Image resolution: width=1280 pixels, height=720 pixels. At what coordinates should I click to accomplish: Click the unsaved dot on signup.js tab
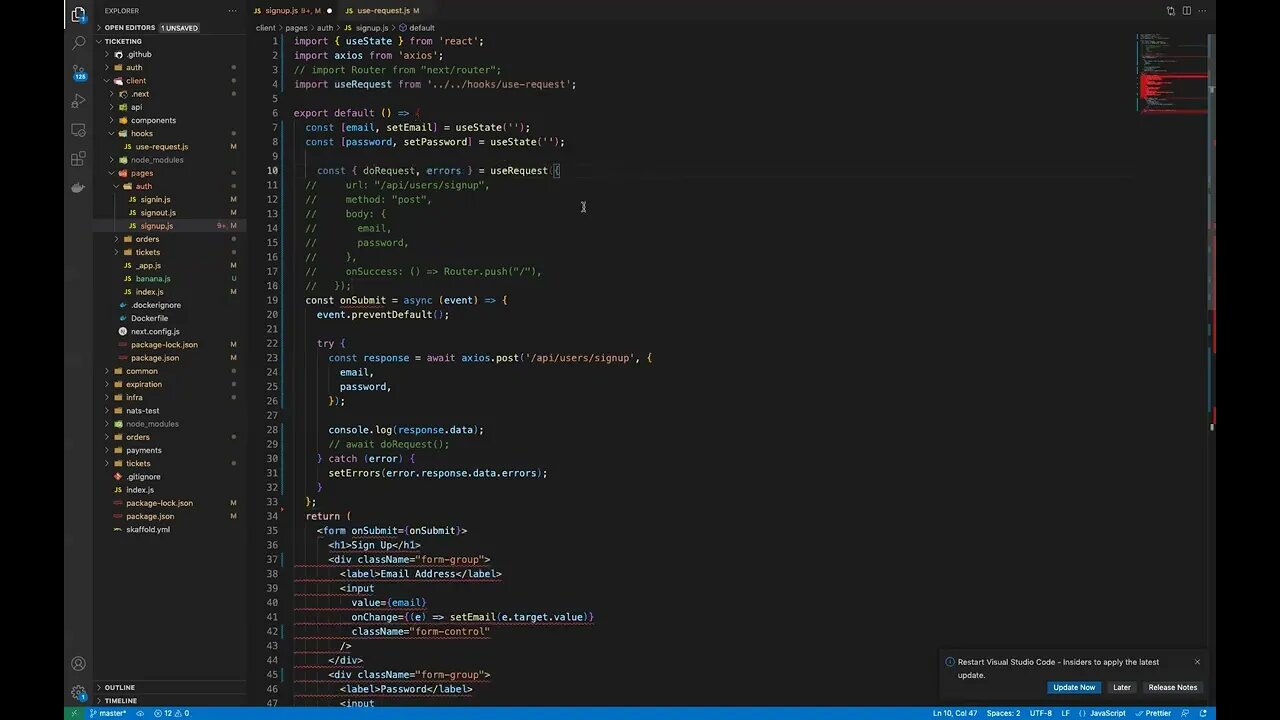click(329, 11)
